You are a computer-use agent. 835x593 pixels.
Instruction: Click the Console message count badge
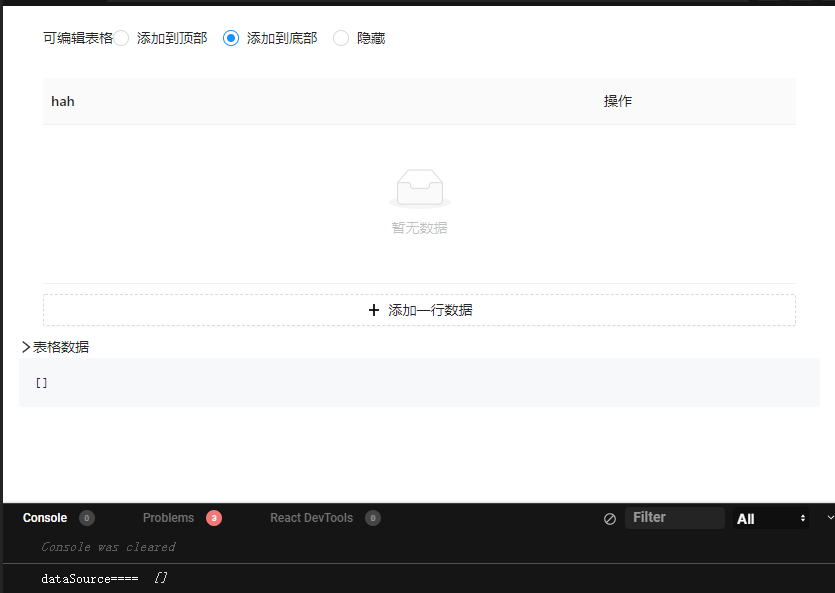pos(87,518)
